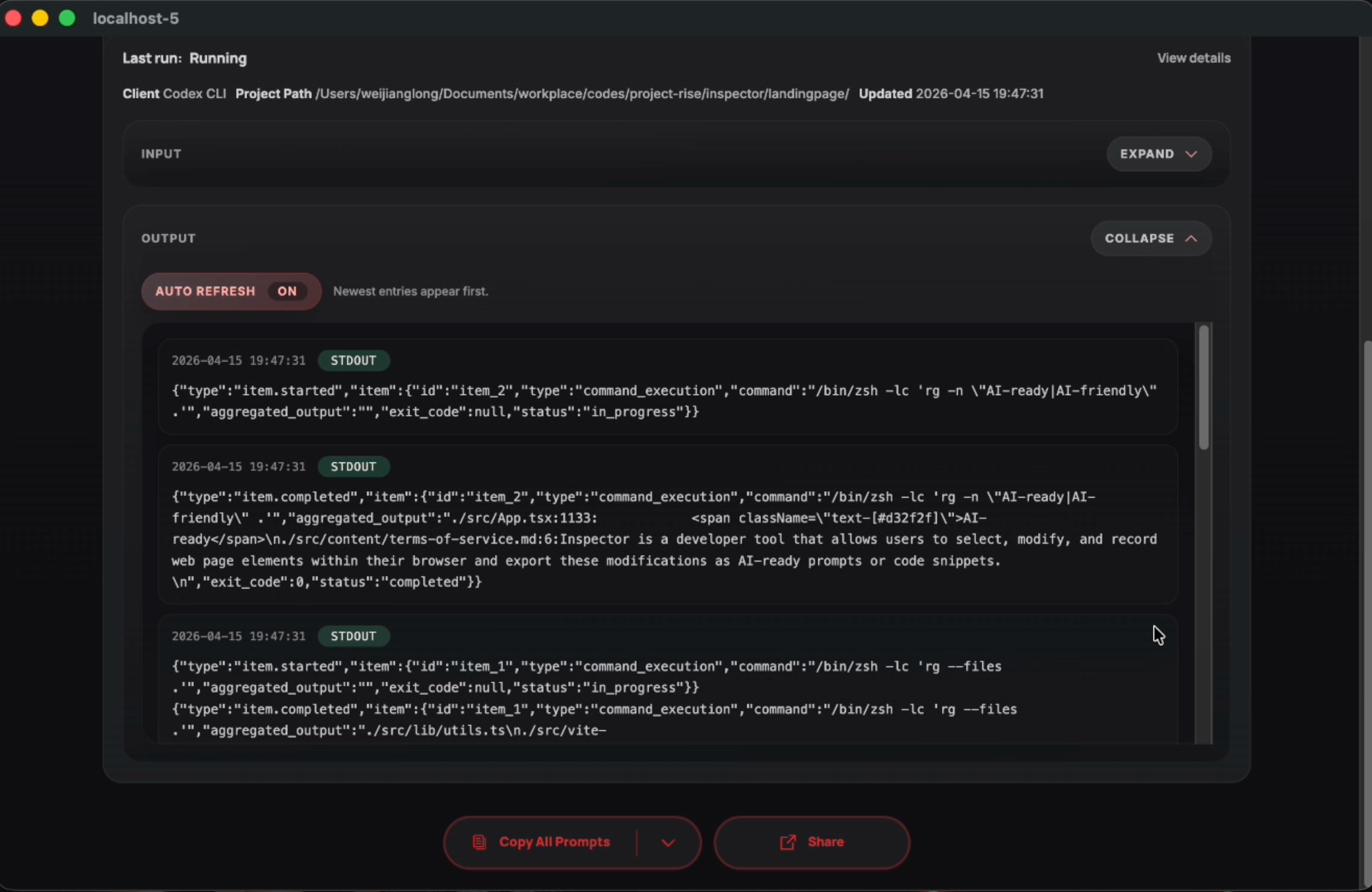Toggle the Auto Refresh ON switch

(231, 291)
